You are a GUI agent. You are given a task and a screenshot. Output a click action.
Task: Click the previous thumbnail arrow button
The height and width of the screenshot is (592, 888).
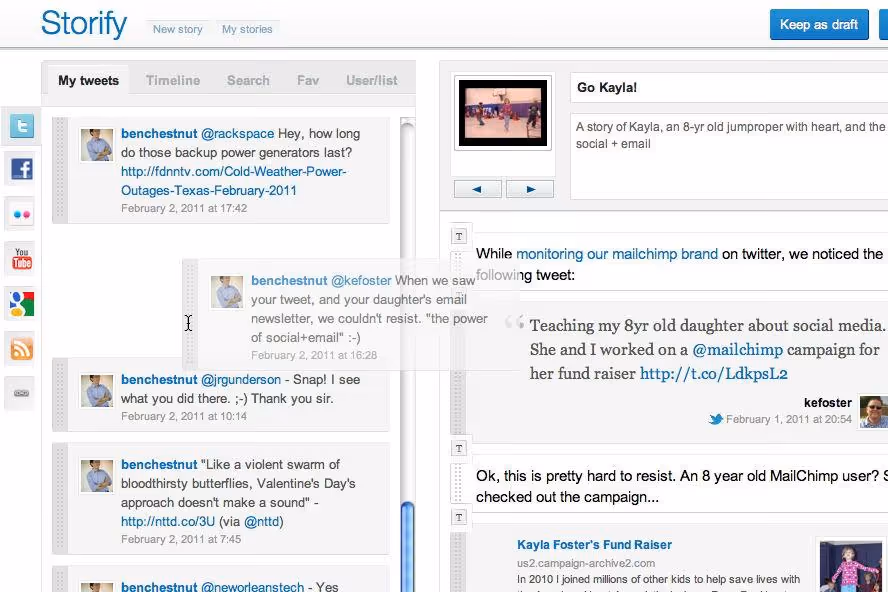477,189
